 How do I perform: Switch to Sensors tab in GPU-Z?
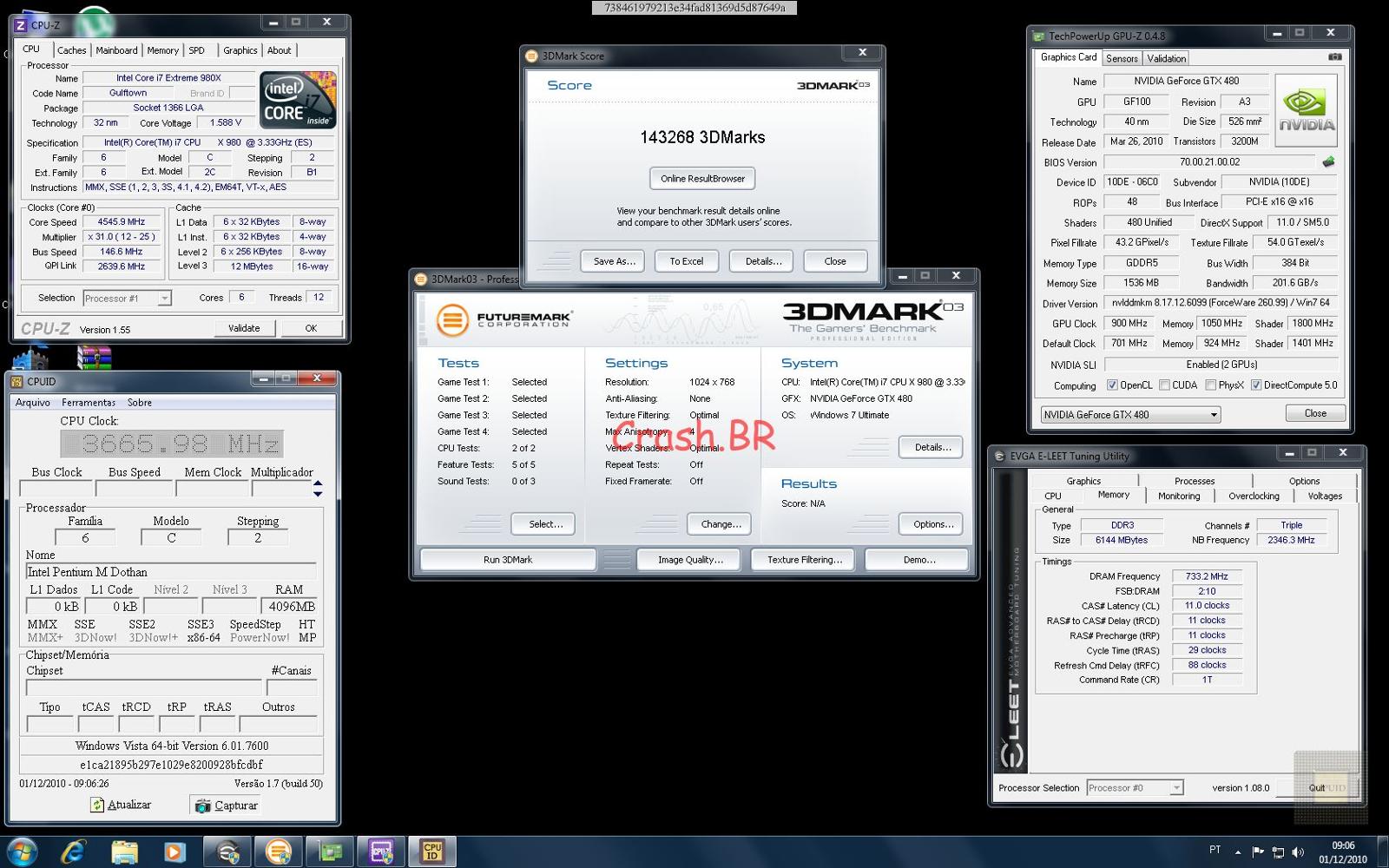(x=1122, y=58)
